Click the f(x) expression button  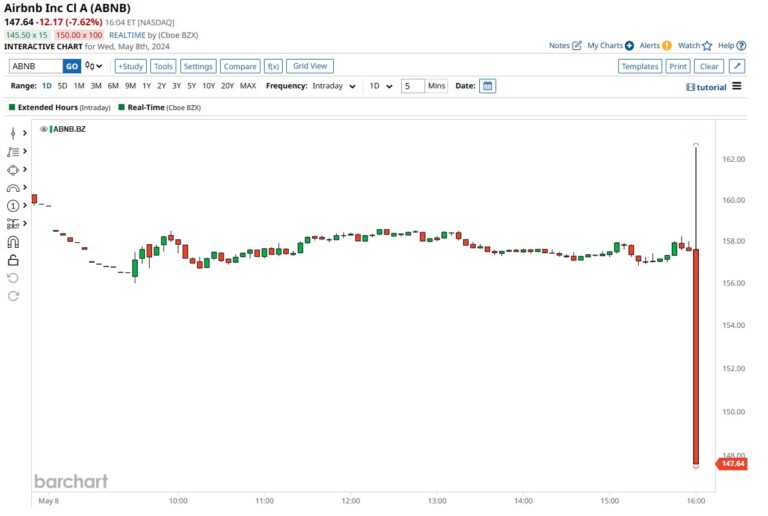(273, 66)
